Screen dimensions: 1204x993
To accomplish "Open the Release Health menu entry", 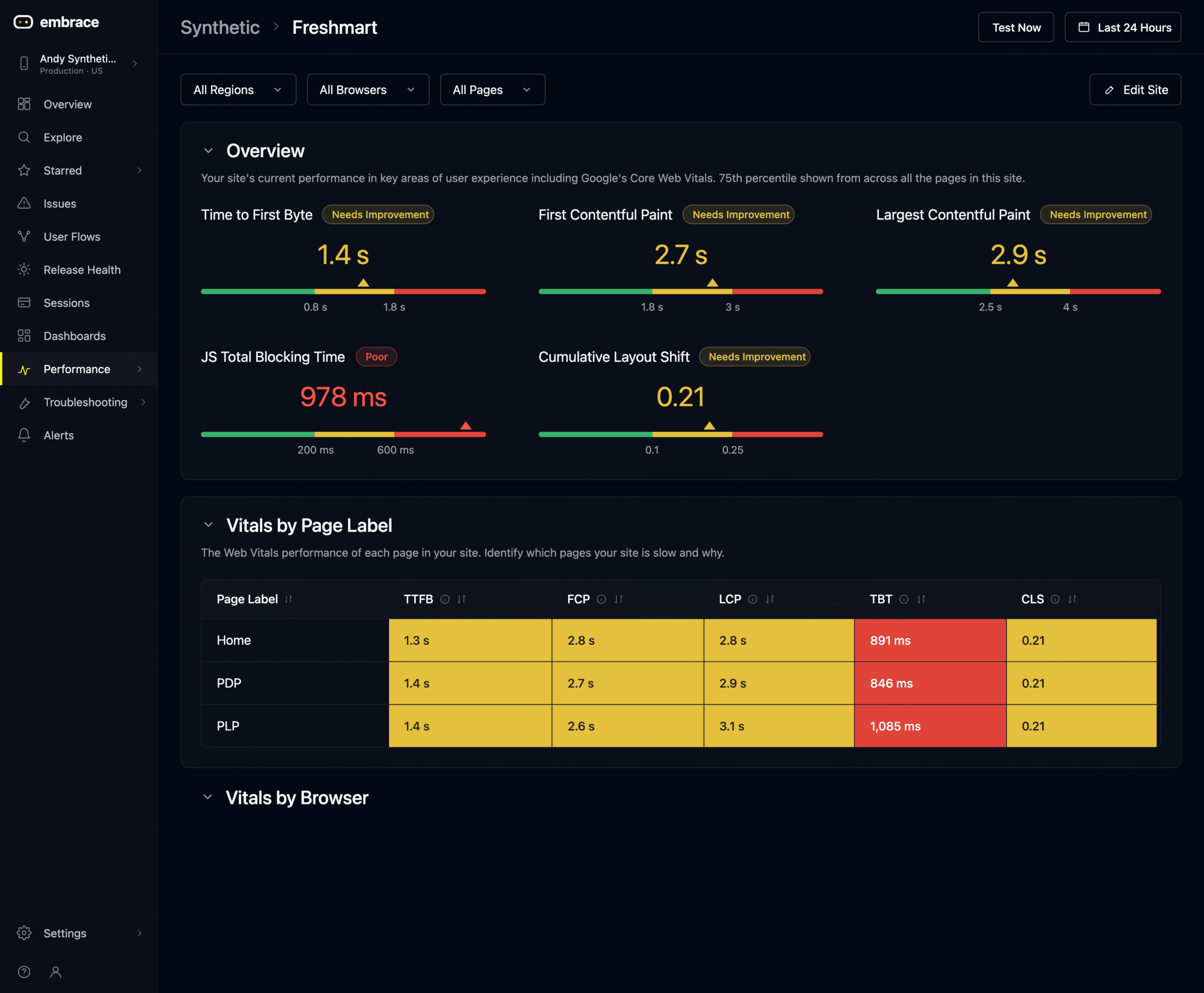I will 79,269.
